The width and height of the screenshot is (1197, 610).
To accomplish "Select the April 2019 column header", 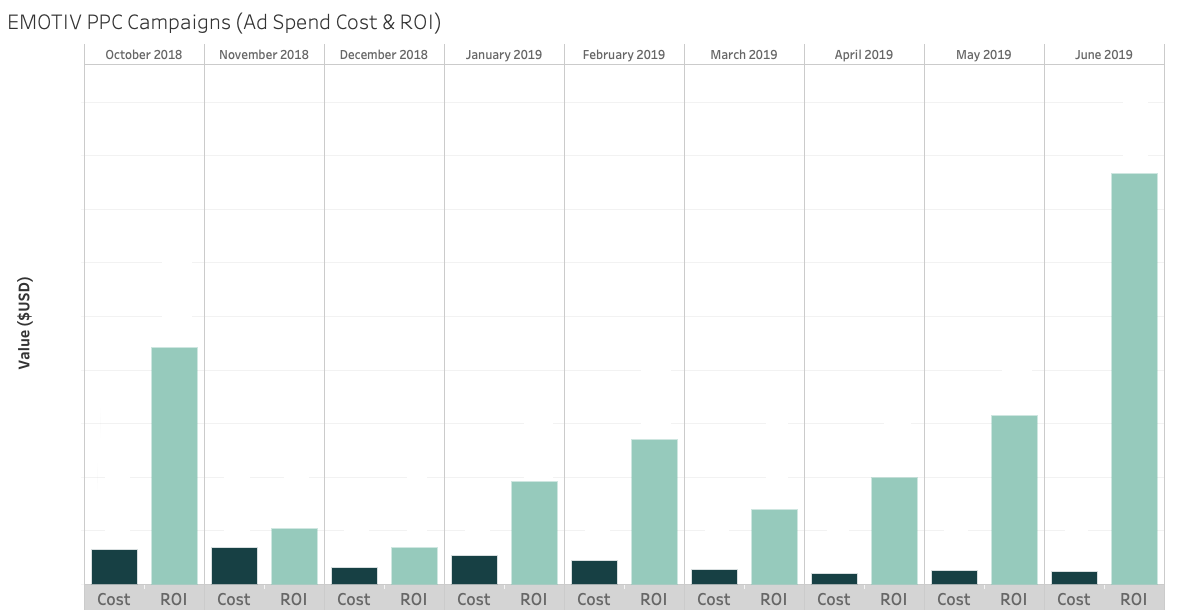I will tap(863, 54).
